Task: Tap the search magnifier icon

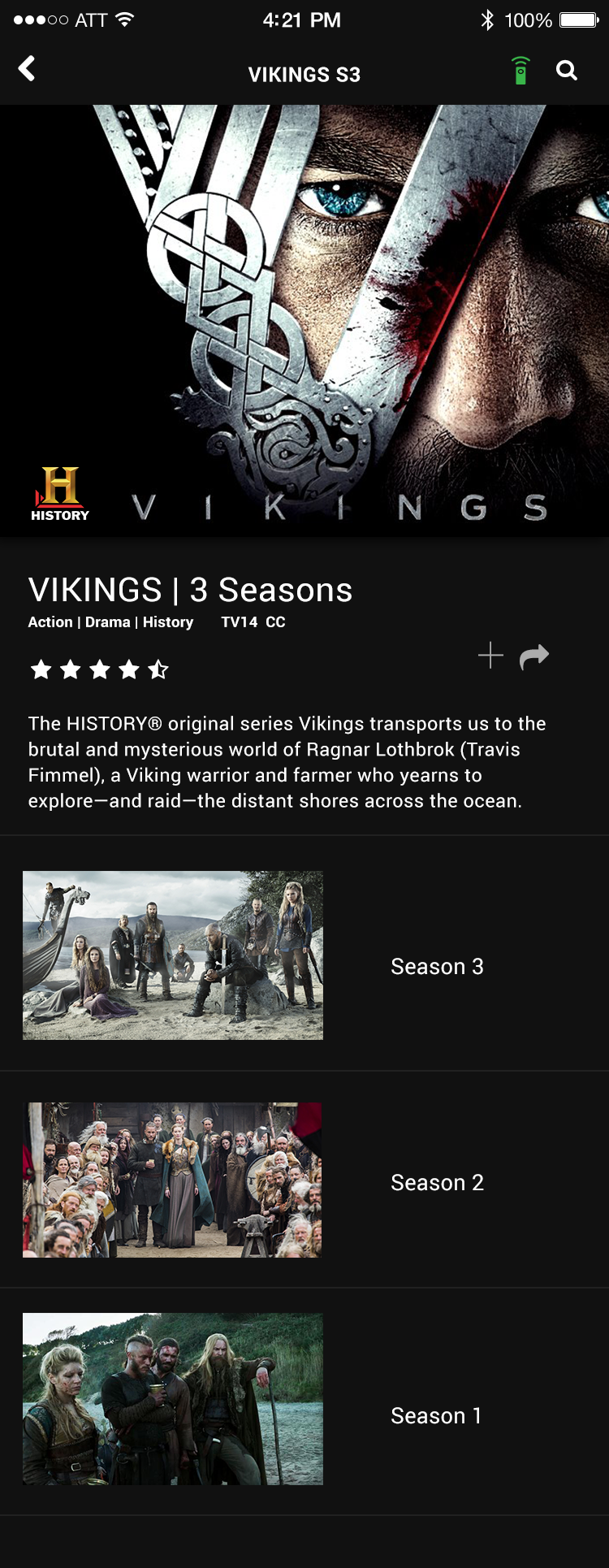Action: (x=567, y=71)
